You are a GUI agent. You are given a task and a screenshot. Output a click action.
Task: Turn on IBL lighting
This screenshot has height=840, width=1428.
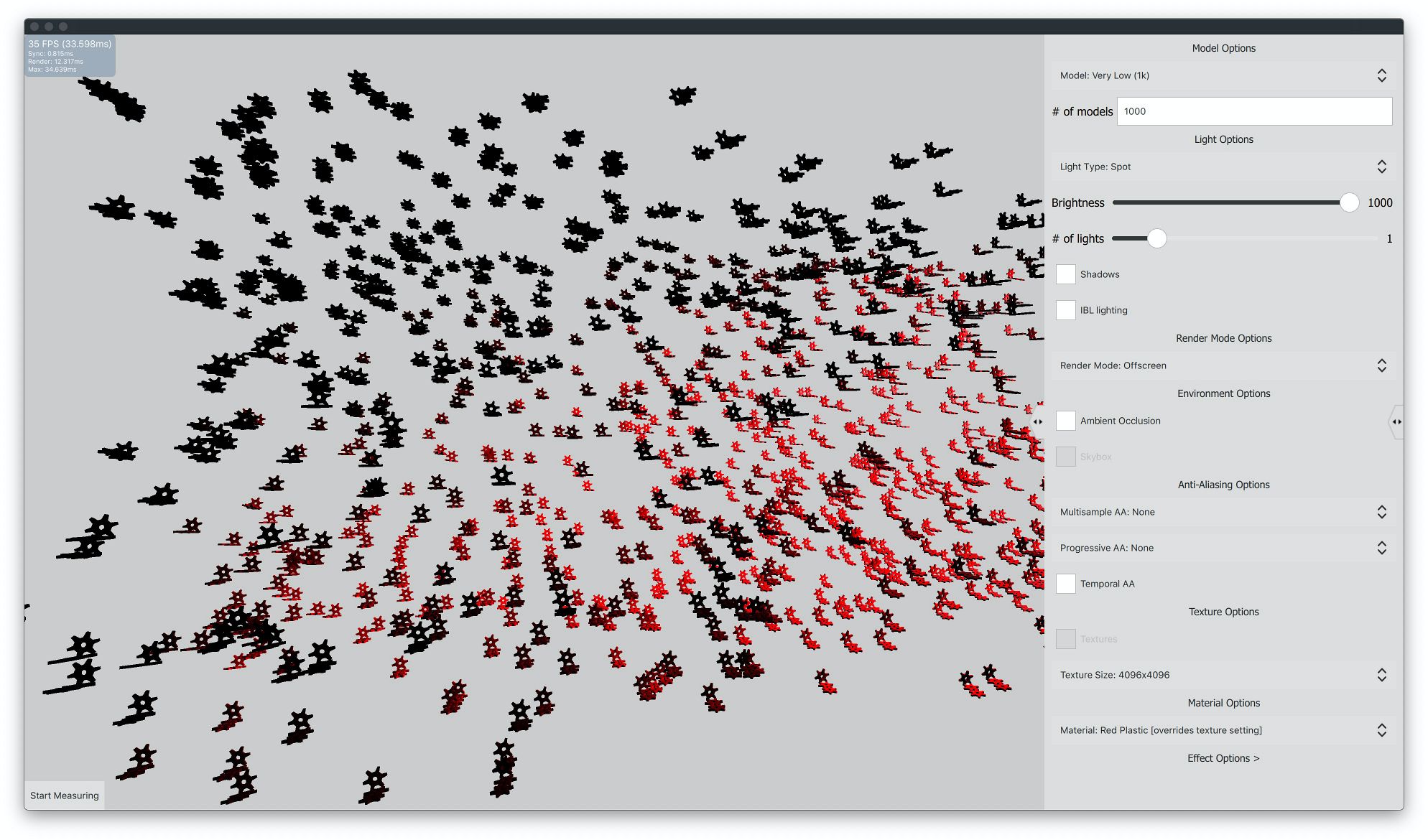1066,310
